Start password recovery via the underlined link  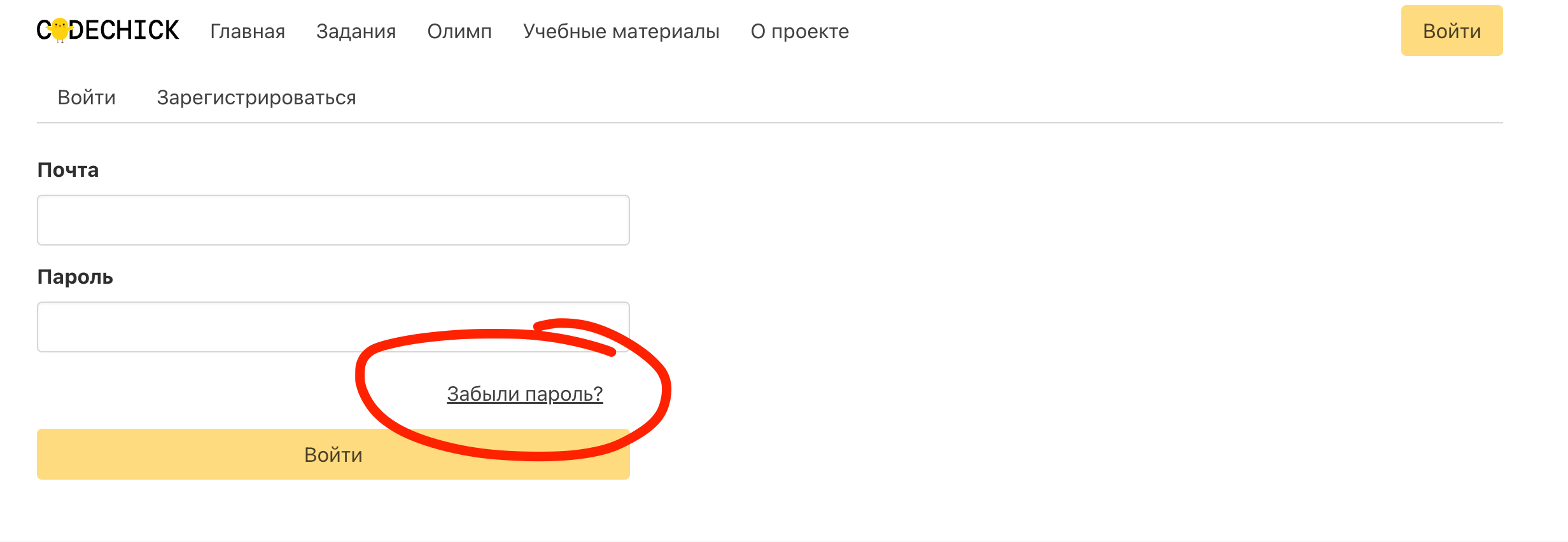click(525, 394)
